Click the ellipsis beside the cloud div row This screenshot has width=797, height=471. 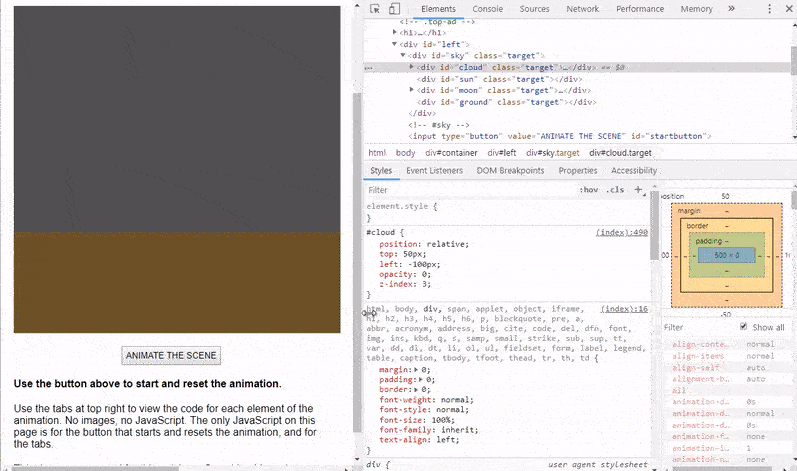click(x=368, y=67)
